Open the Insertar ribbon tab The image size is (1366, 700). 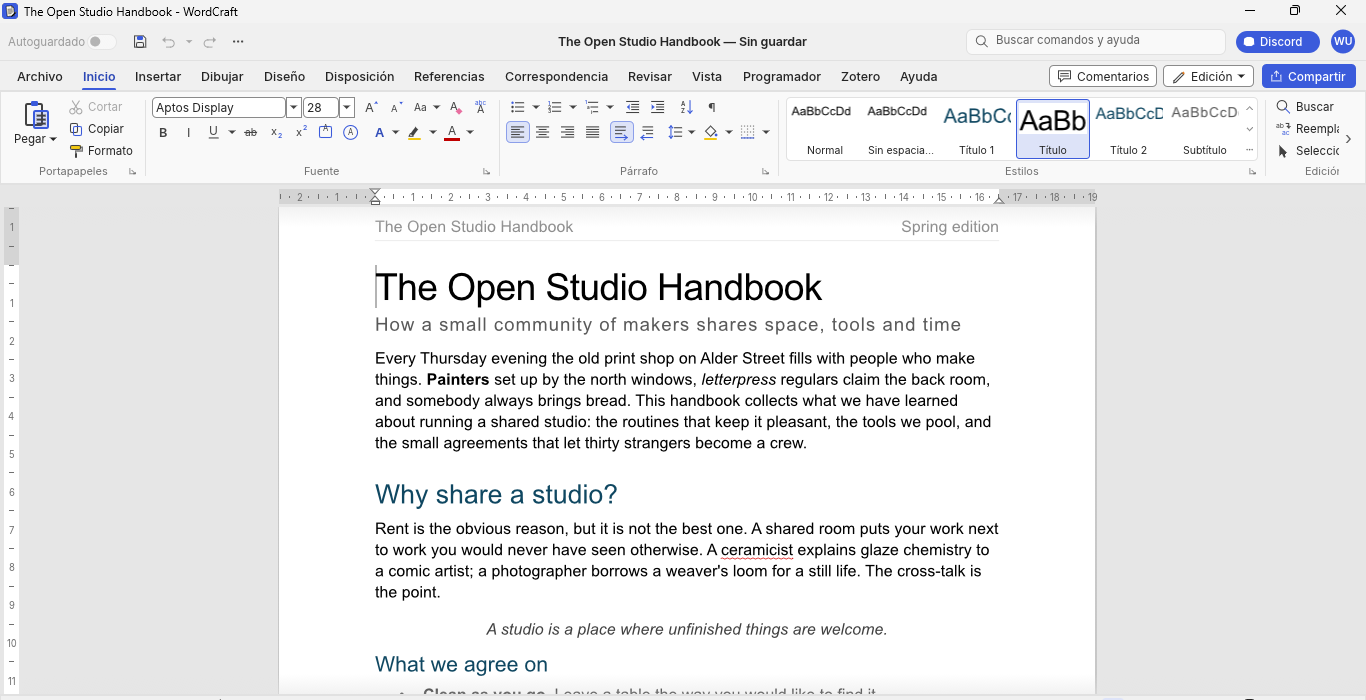158,76
